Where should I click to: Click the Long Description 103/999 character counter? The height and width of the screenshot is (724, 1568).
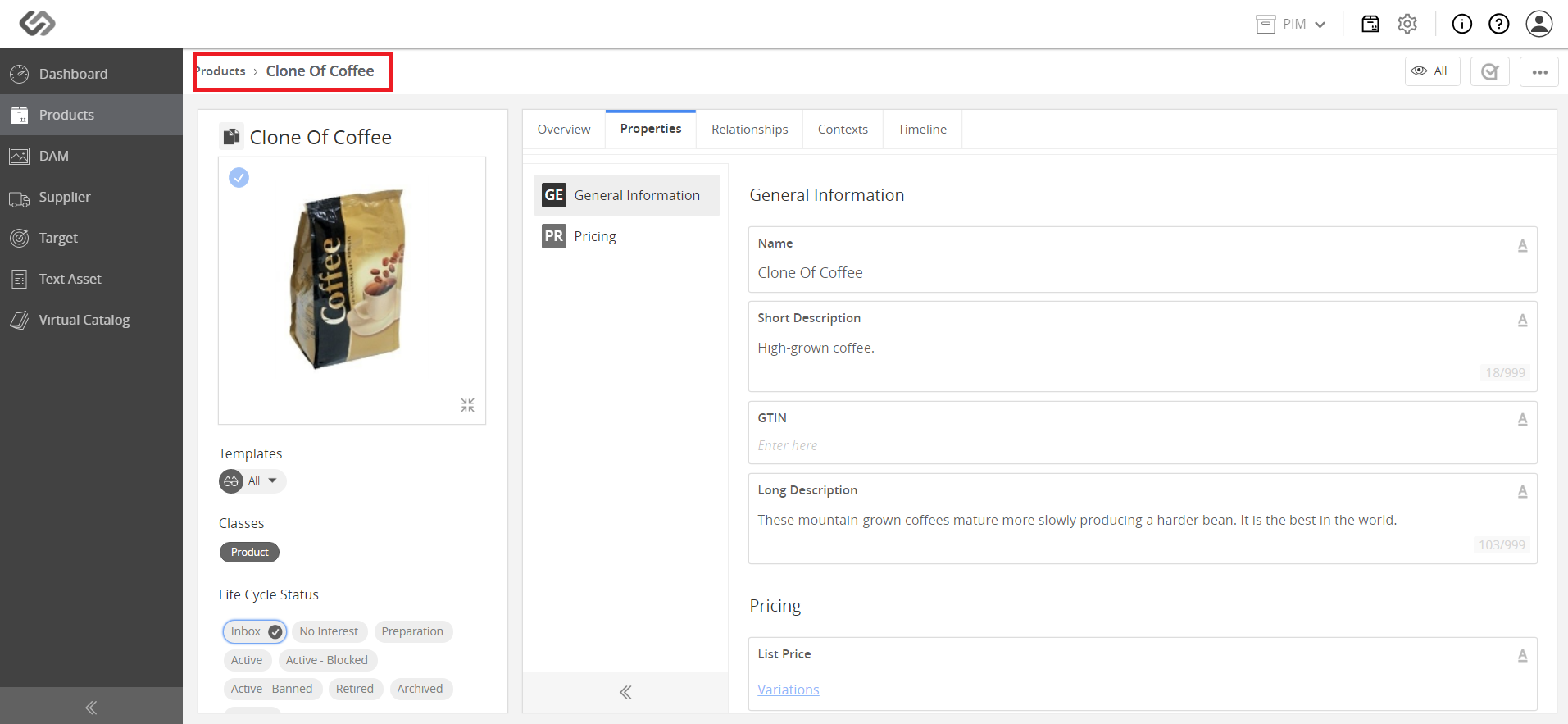coord(1502,545)
